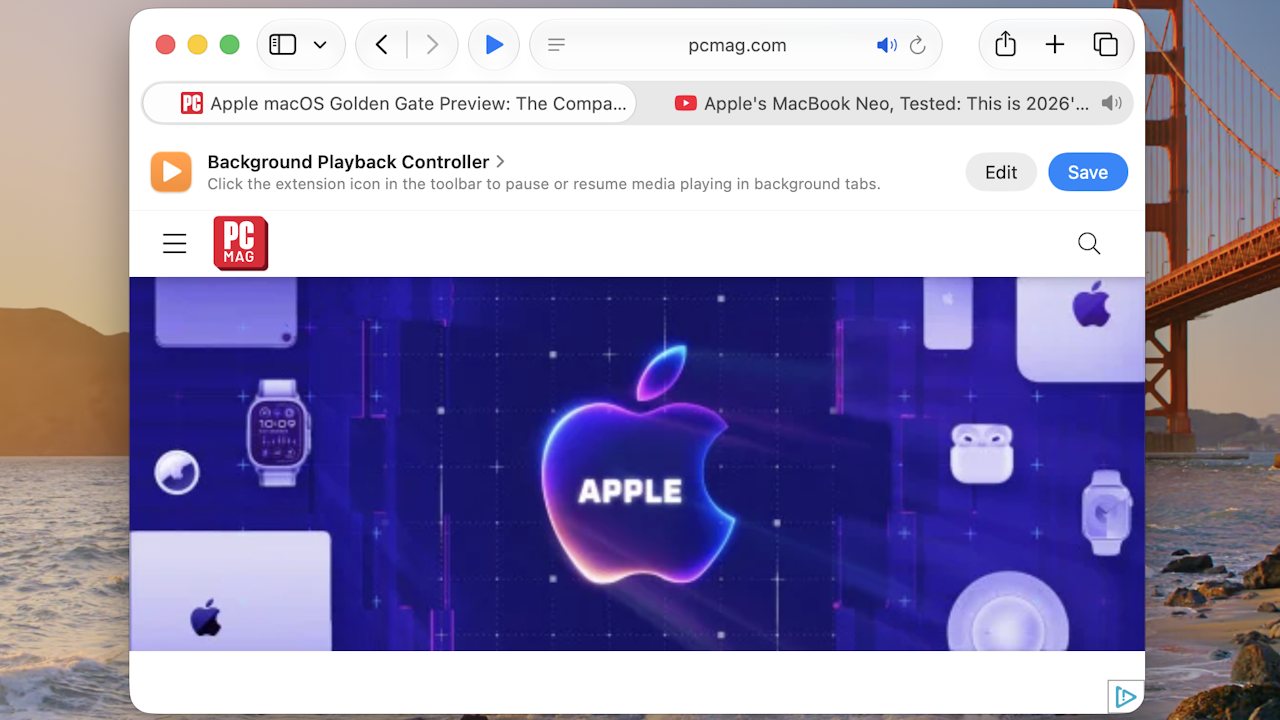This screenshot has width=1280, height=720.
Task: Go back to the previous page
Action: tap(381, 45)
